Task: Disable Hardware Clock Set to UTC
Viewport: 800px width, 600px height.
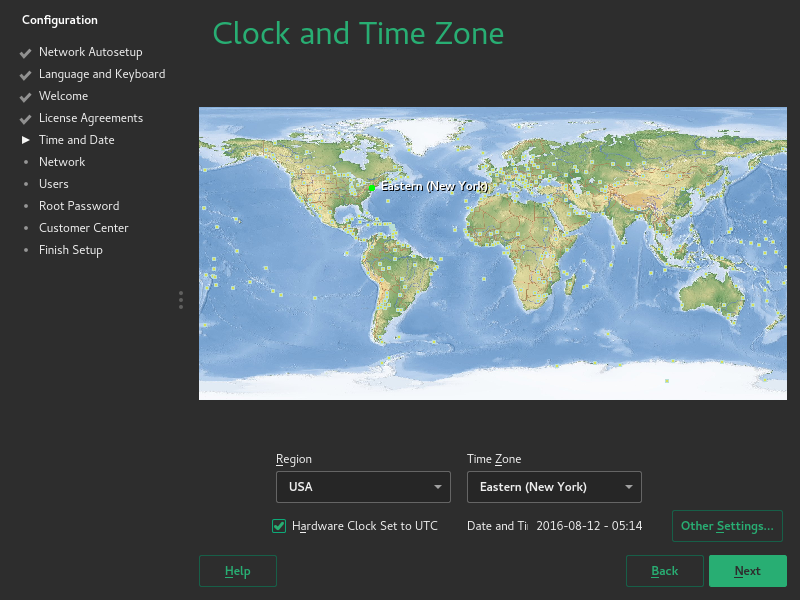Action: (278, 525)
